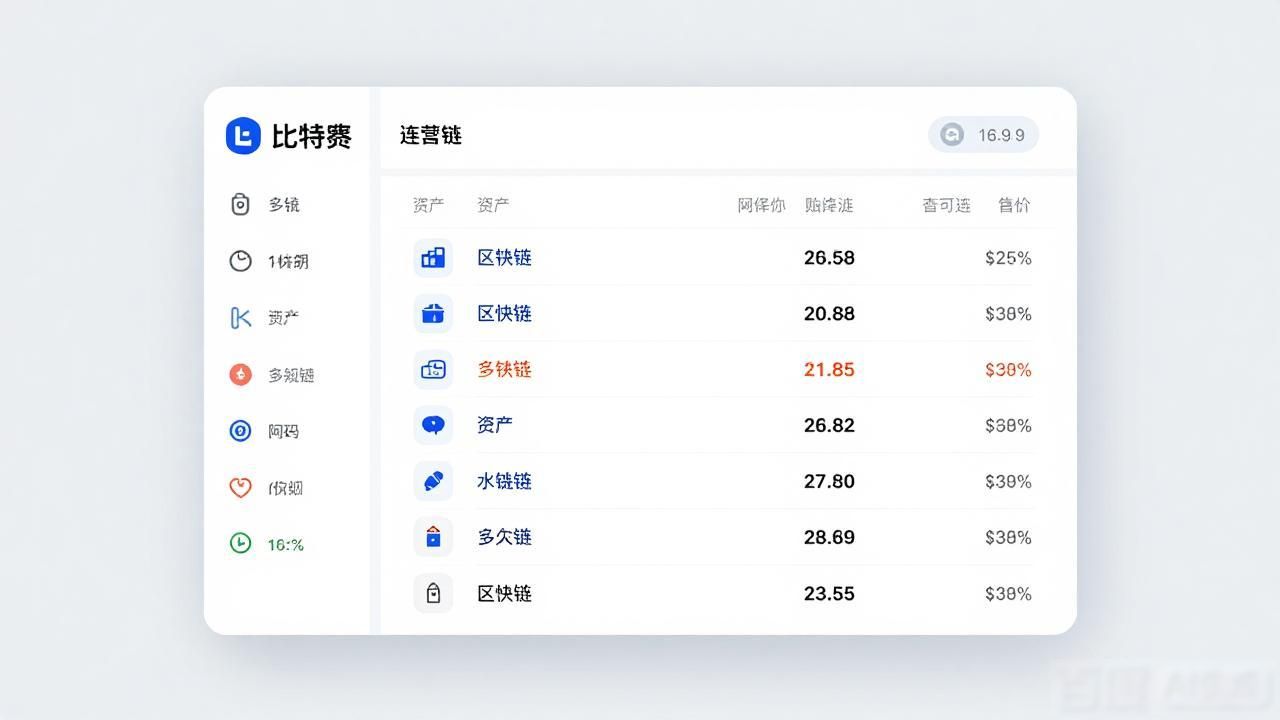This screenshot has width=1280, height=720.
Task: Open 区快链 link in the 26.58 row
Action: [x=504, y=258]
